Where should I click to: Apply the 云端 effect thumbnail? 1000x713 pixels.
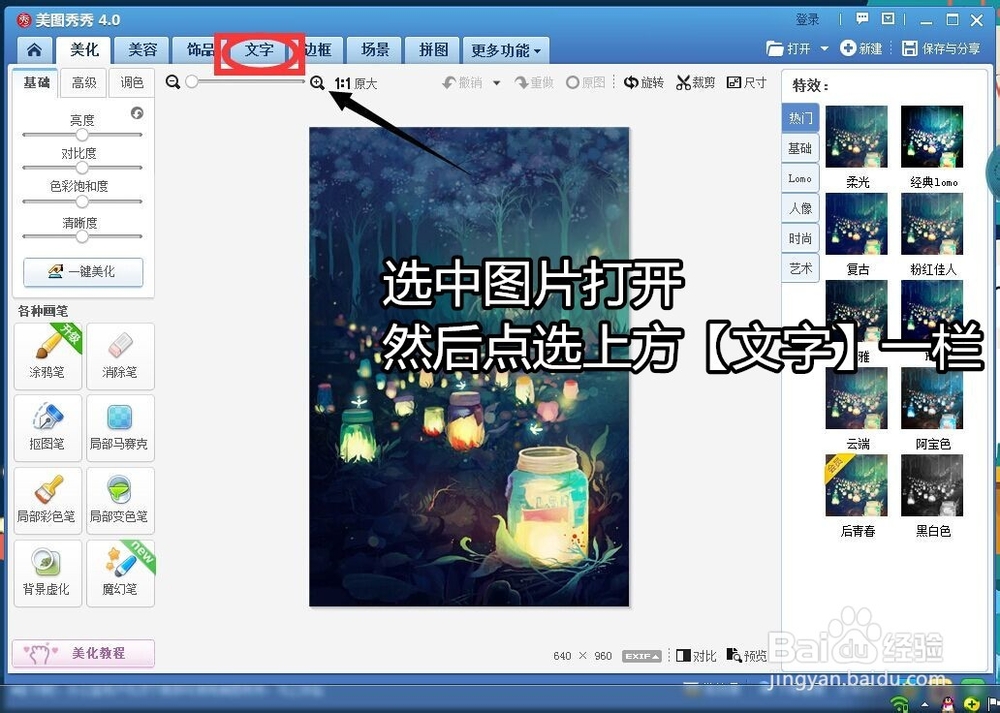pyautogui.click(x=857, y=399)
